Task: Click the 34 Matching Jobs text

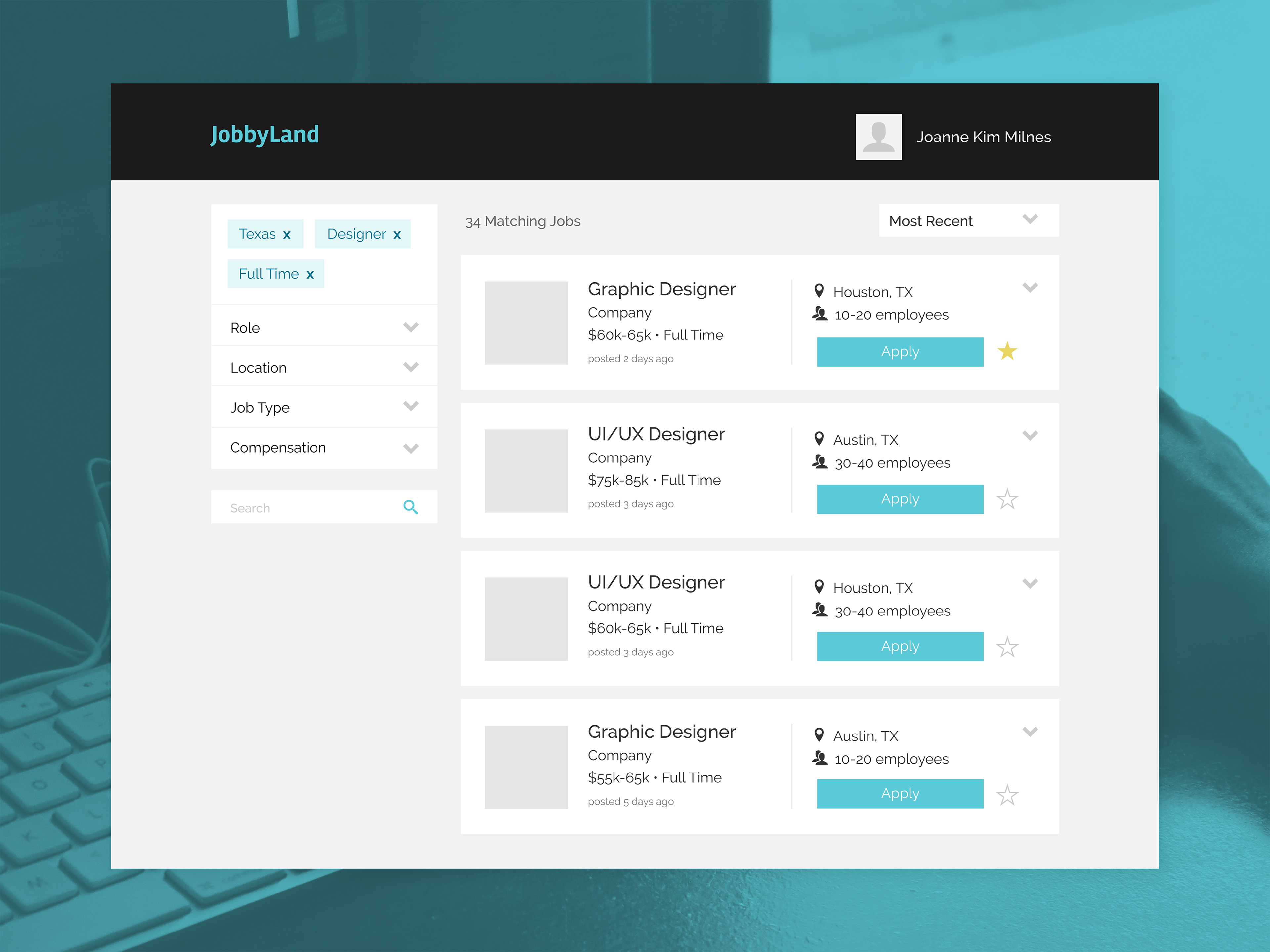Action: [523, 221]
